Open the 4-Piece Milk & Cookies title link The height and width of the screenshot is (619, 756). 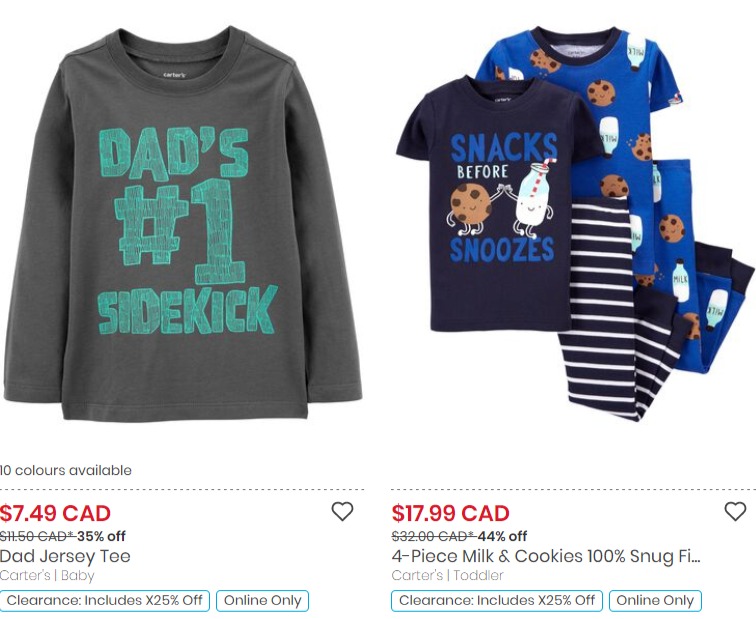tap(546, 556)
